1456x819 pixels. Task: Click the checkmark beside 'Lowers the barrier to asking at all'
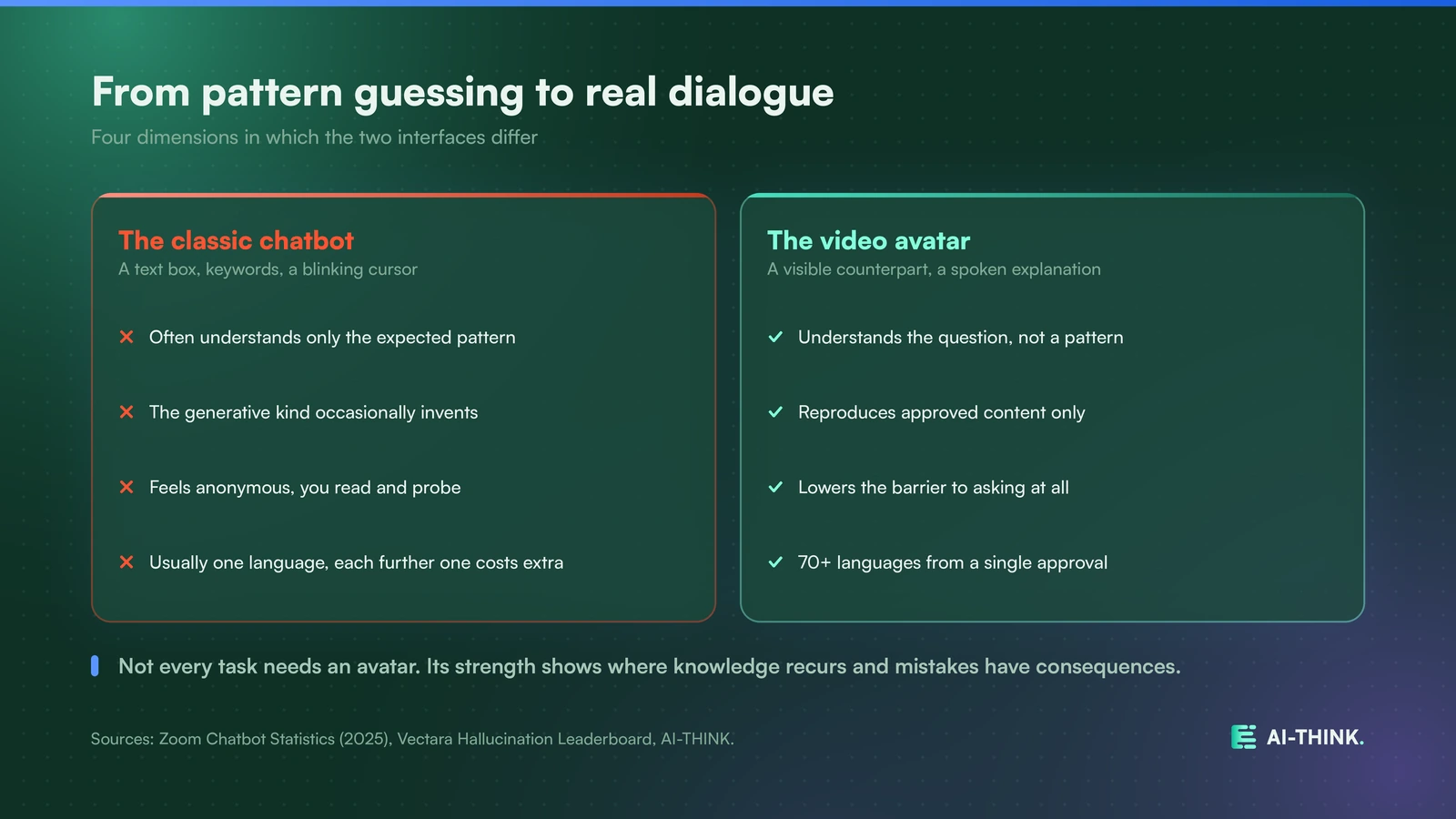pos(775,487)
